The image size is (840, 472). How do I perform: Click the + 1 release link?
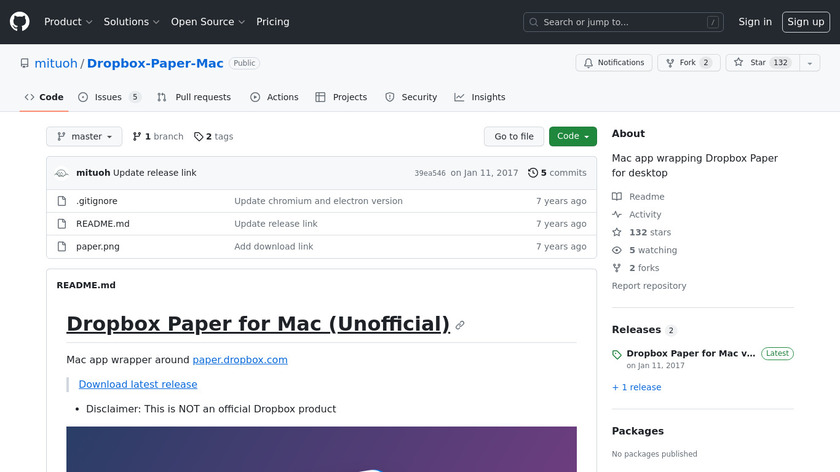click(x=636, y=387)
